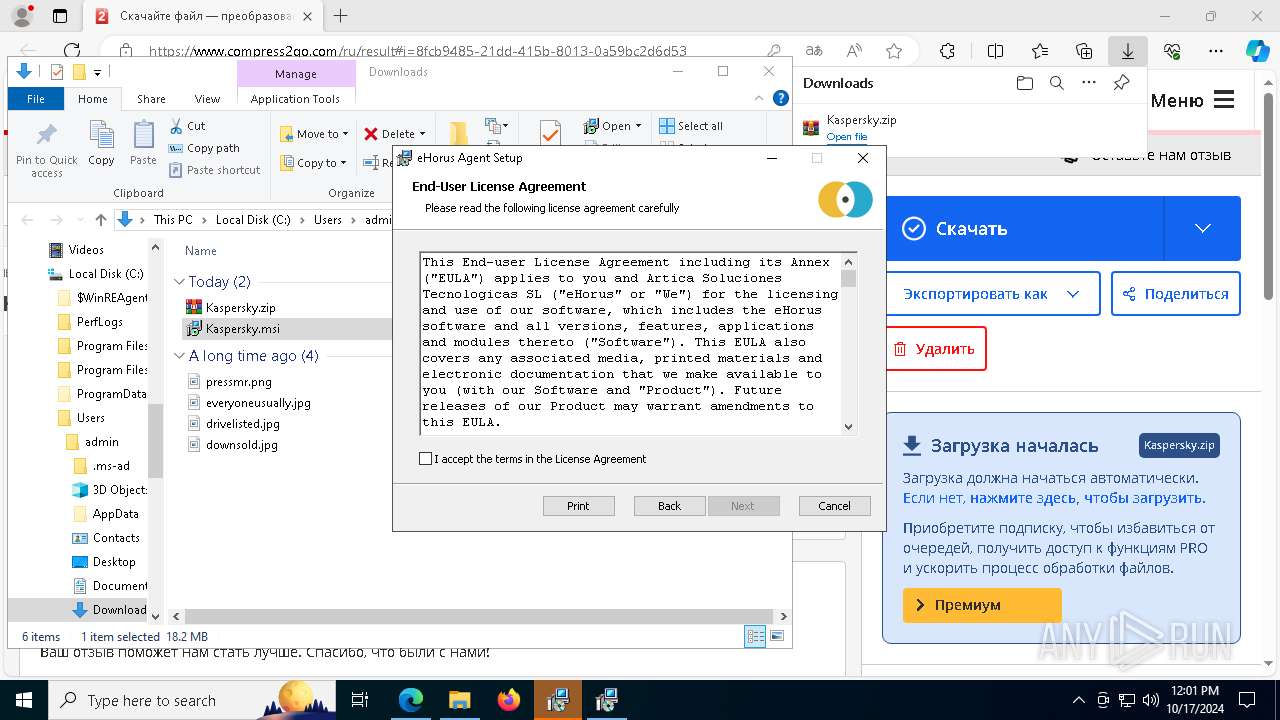Image resolution: width=1280 pixels, height=720 pixels.
Task: Go up one folder level in Explorer
Action: pos(100,220)
